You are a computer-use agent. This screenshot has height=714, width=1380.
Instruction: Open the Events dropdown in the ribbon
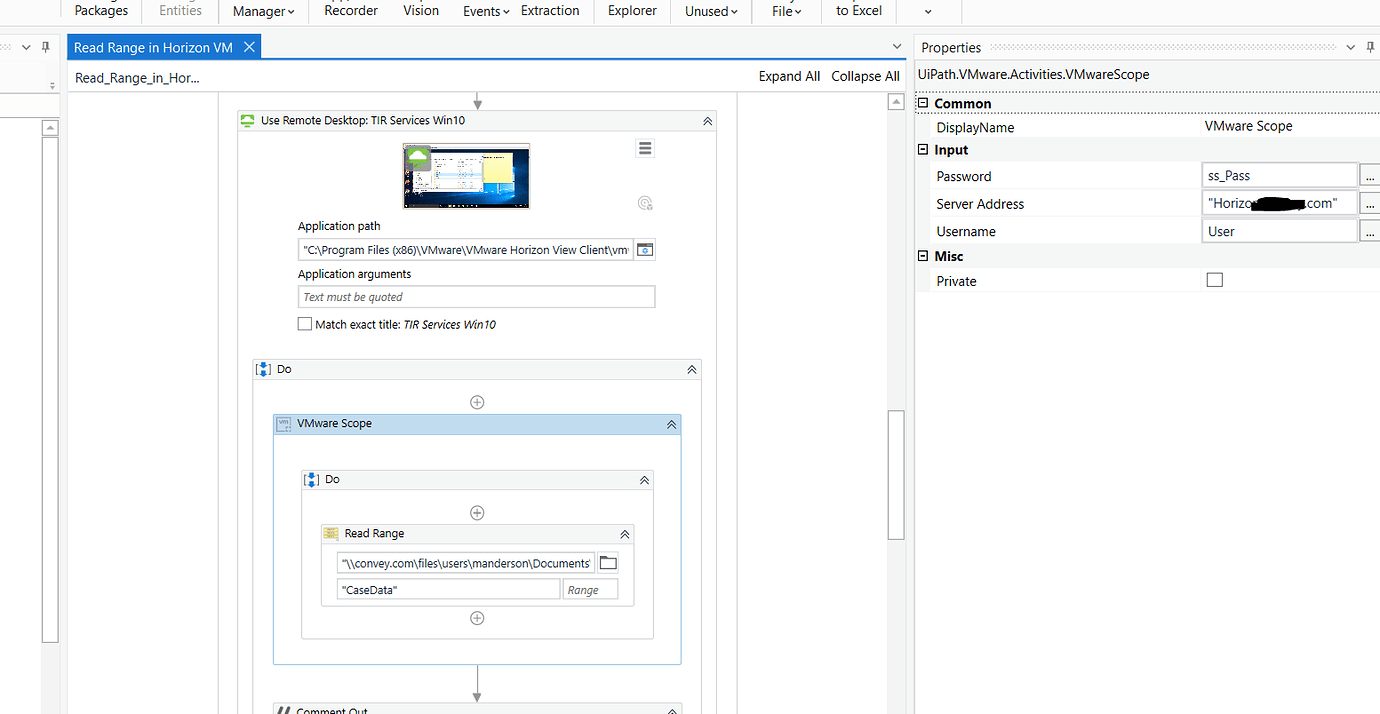pyautogui.click(x=485, y=11)
